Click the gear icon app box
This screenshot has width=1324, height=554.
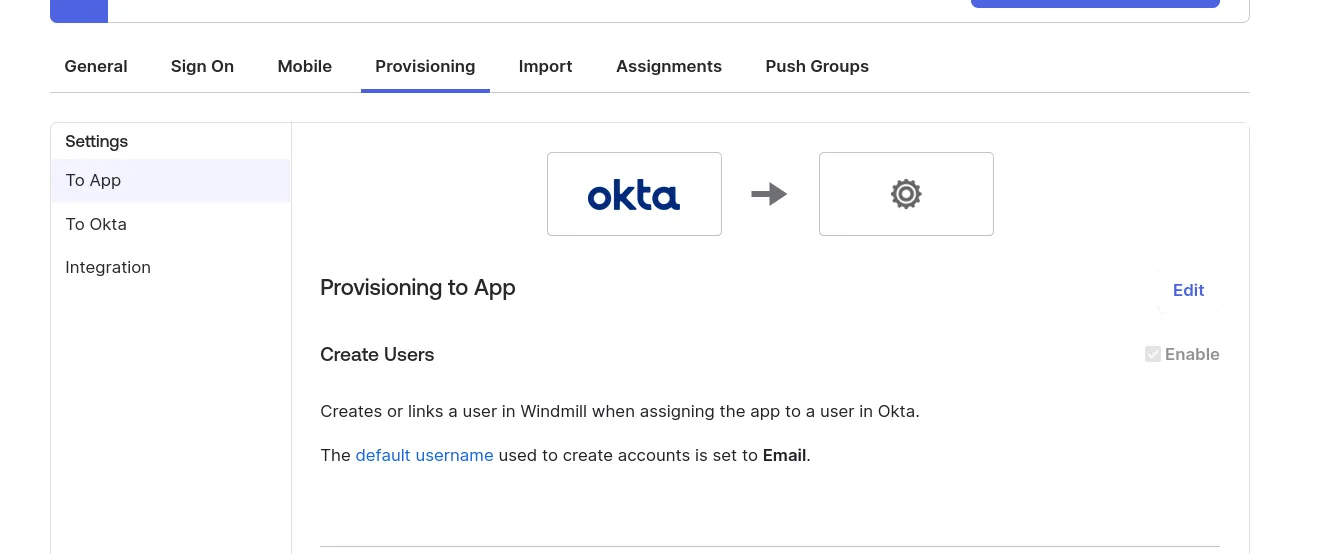pyautogui.click(x=905, y=194)
